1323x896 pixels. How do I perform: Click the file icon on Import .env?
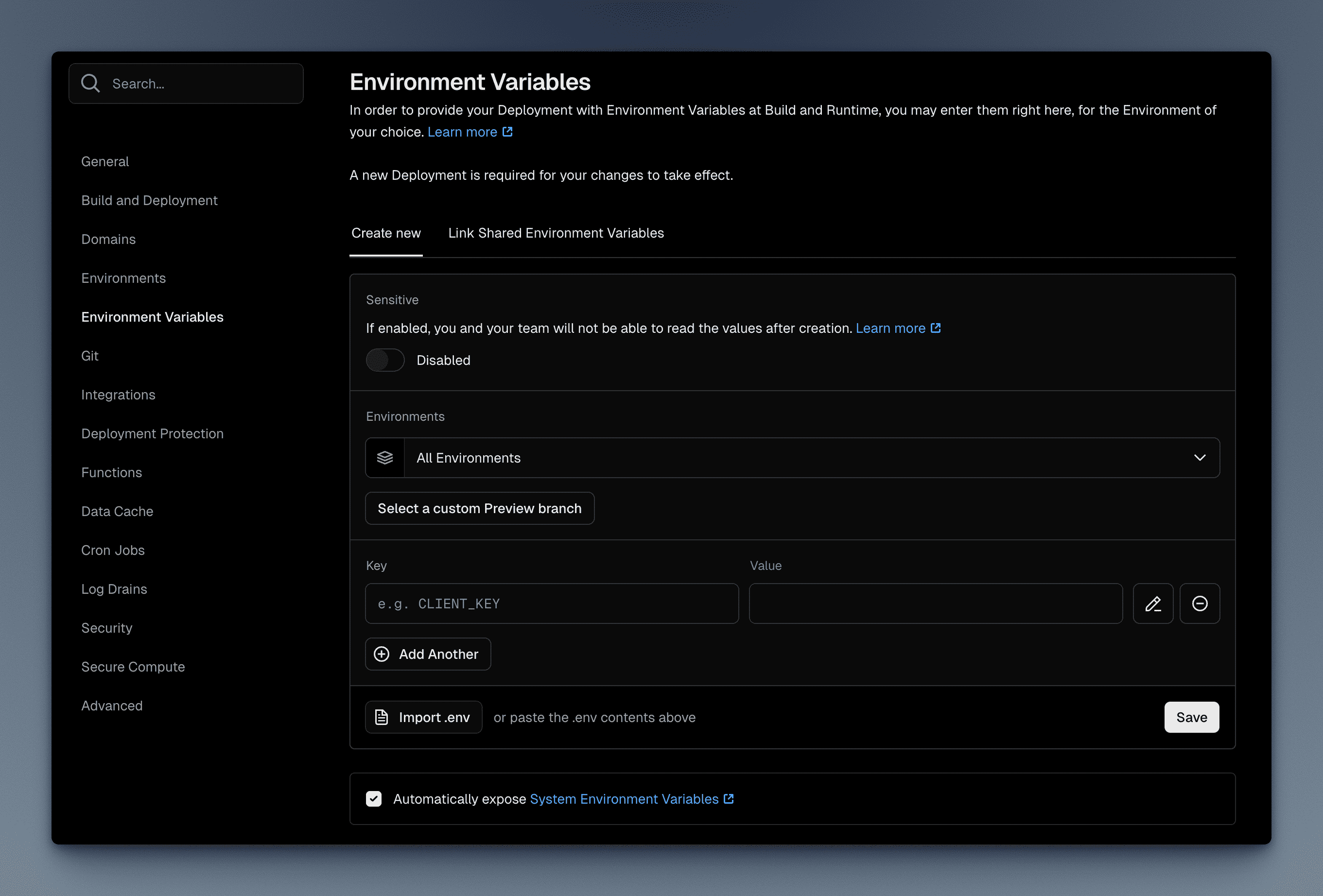coord(382,717)
